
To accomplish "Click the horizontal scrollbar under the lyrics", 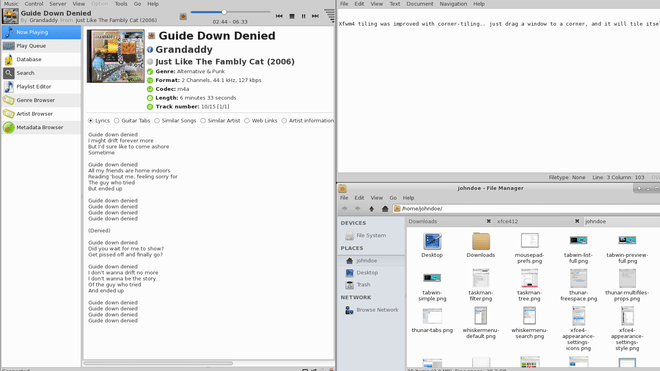I will pyautogui.click(x=158, y=363).
